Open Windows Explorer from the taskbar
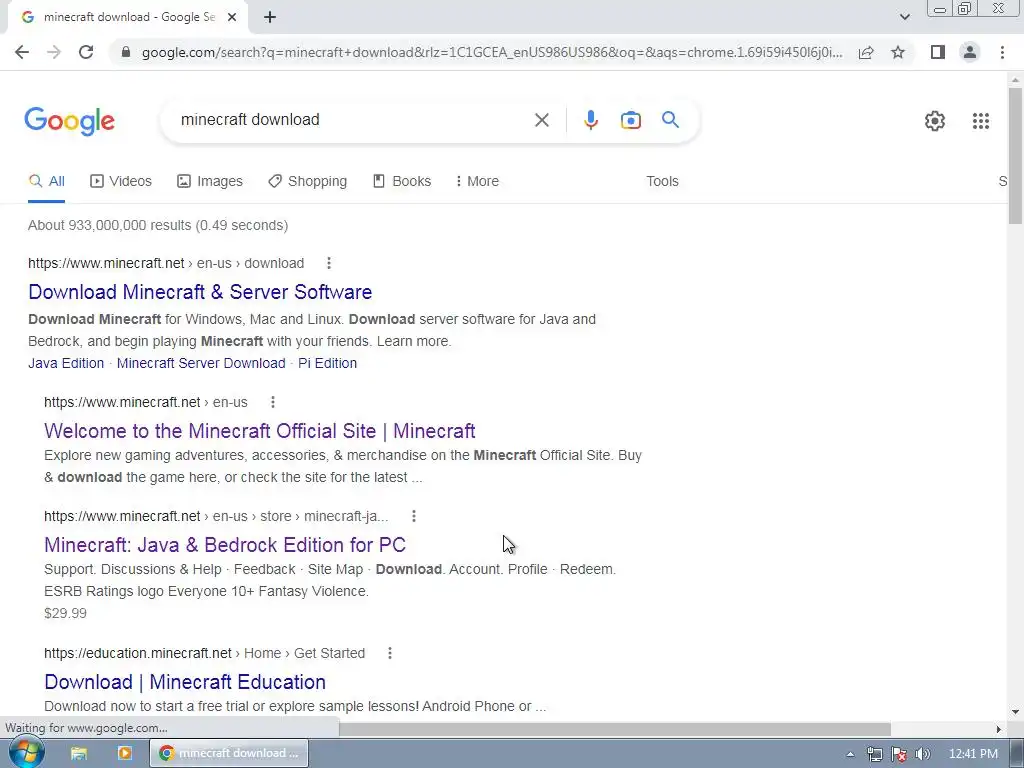The width and height of the screenshot is (1024, 768). 78,754
